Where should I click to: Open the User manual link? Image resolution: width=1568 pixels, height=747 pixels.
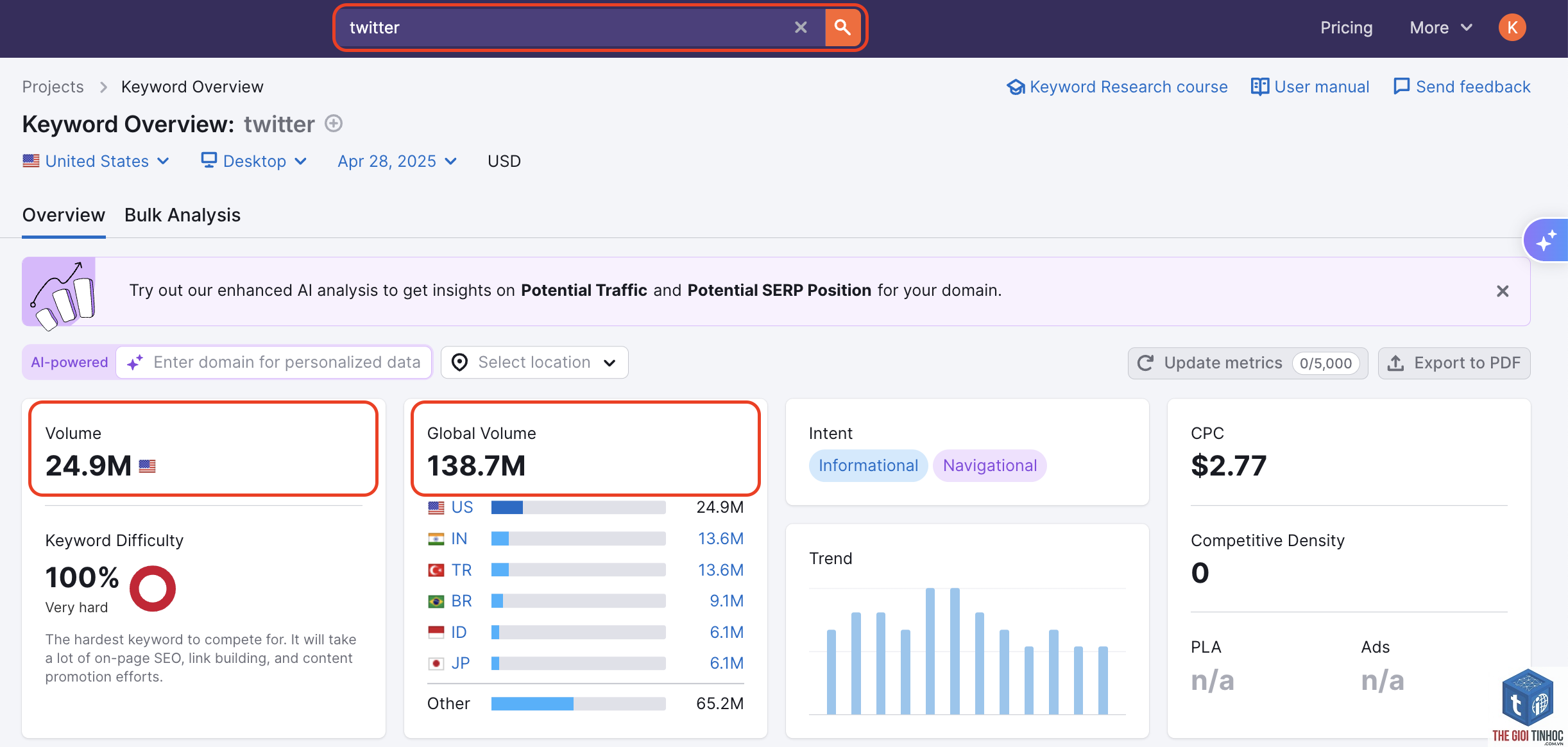click(1310, 87)
